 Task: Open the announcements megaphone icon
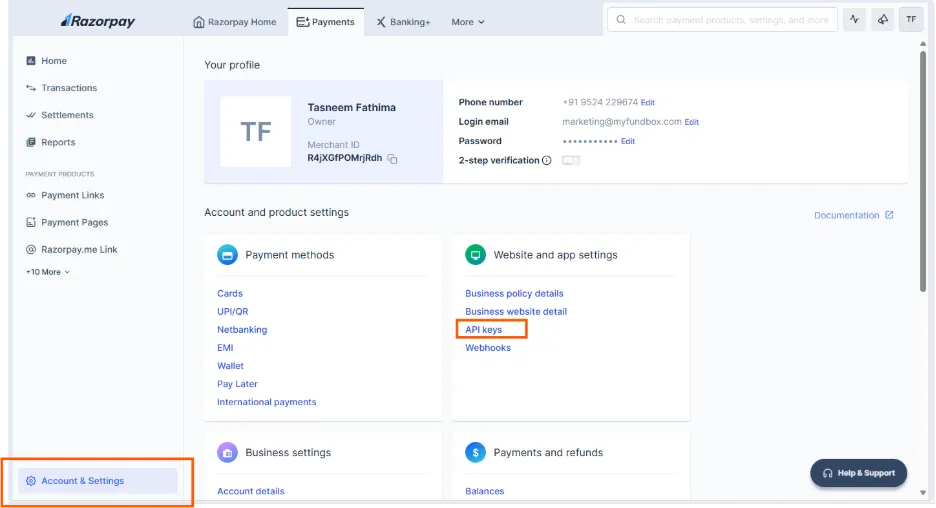pyautogui.click(x=882, y=20)
